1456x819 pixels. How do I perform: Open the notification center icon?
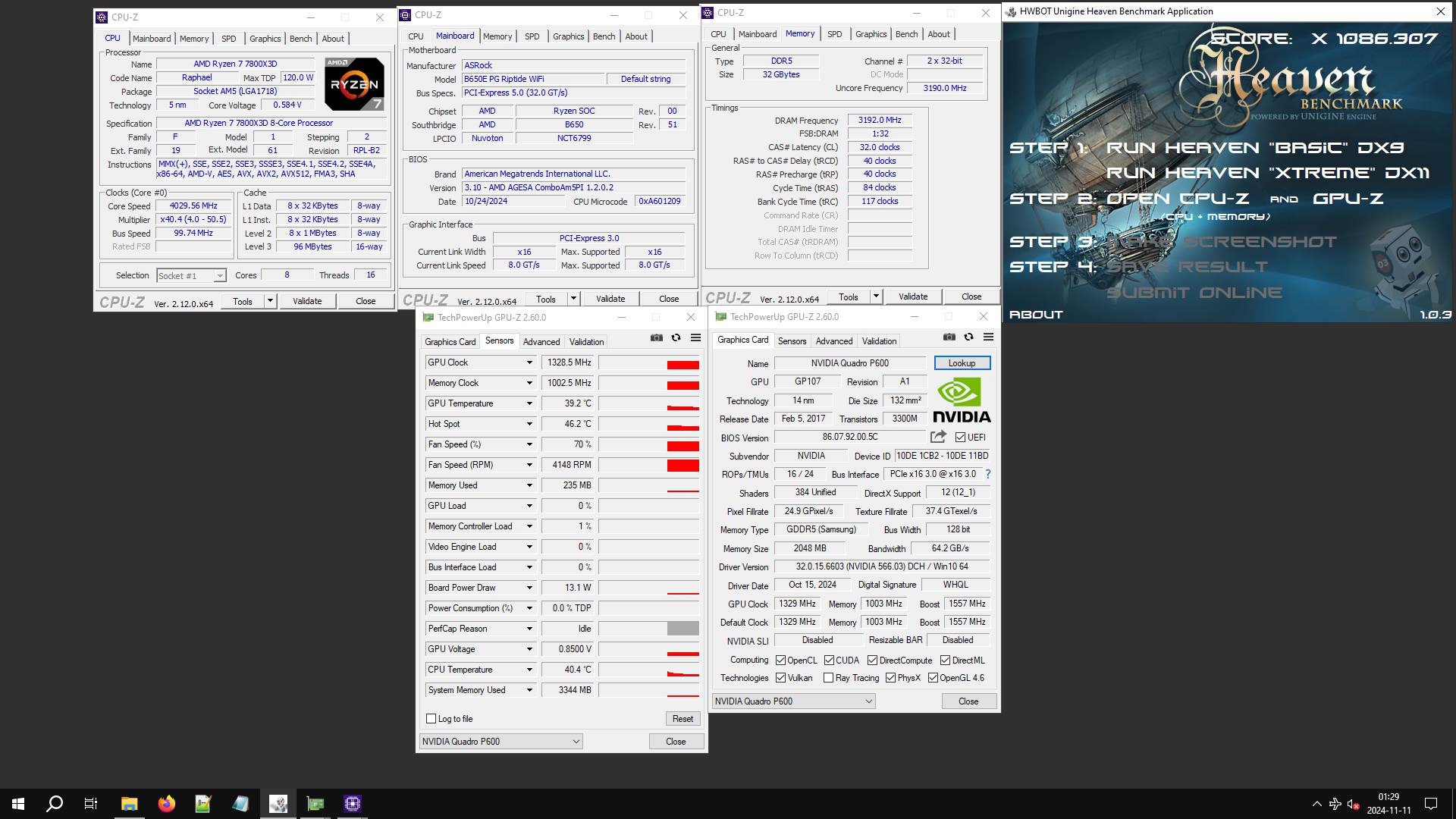1431,804
